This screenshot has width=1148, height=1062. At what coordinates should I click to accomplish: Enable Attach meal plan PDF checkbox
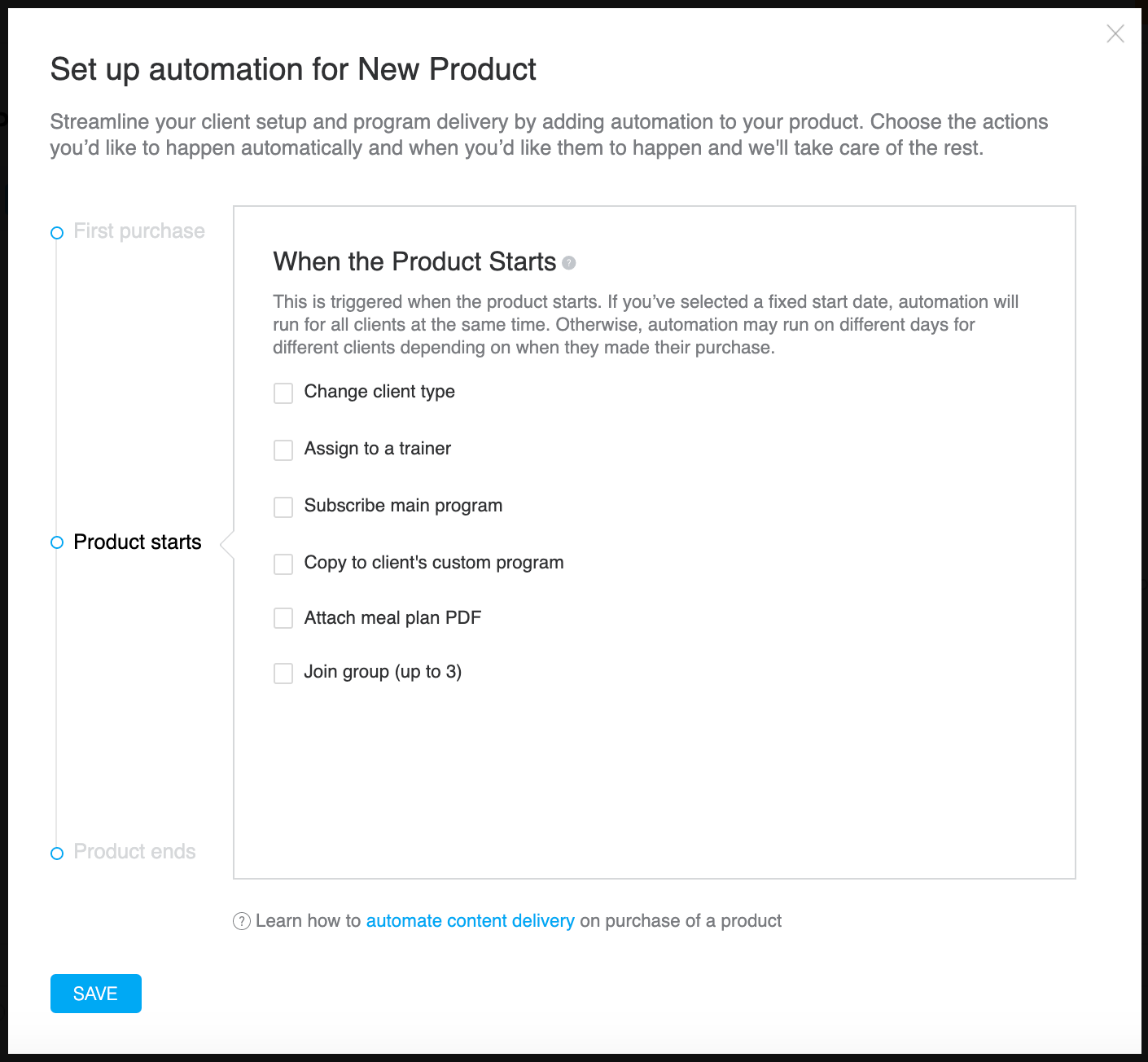[283, 618]
